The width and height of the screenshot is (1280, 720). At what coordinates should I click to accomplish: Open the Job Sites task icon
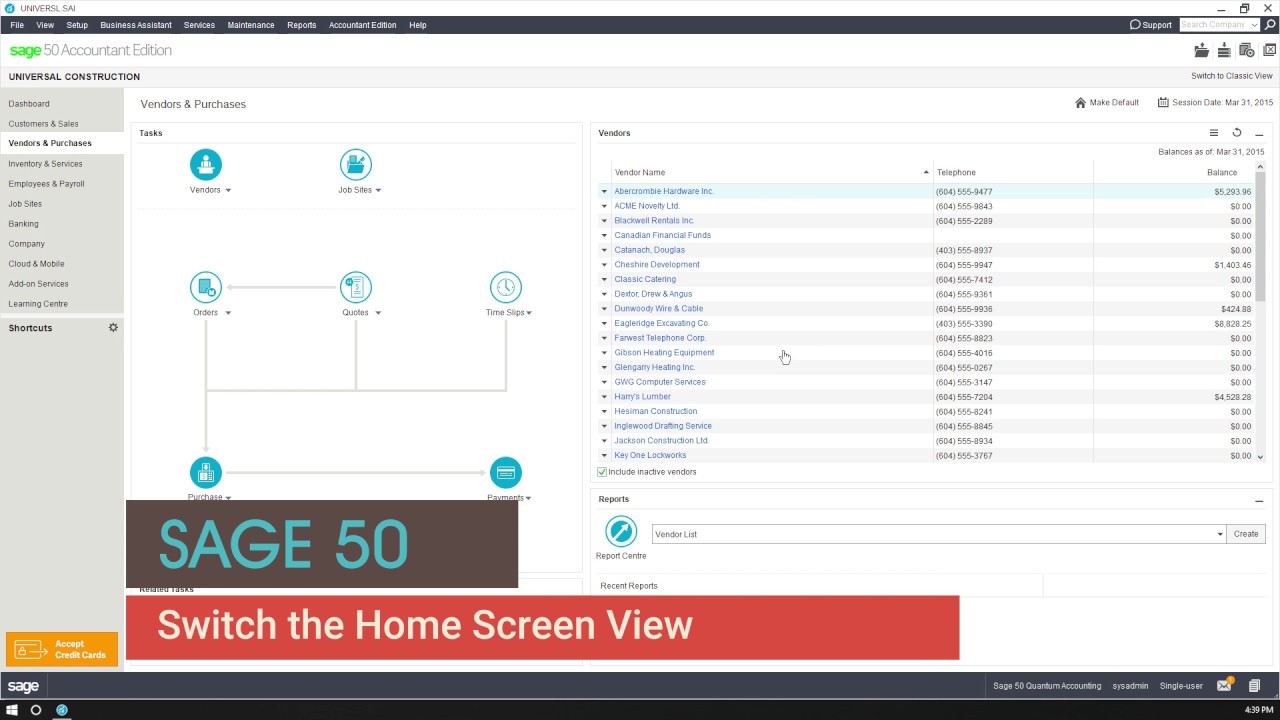click(x=356, y=164)
